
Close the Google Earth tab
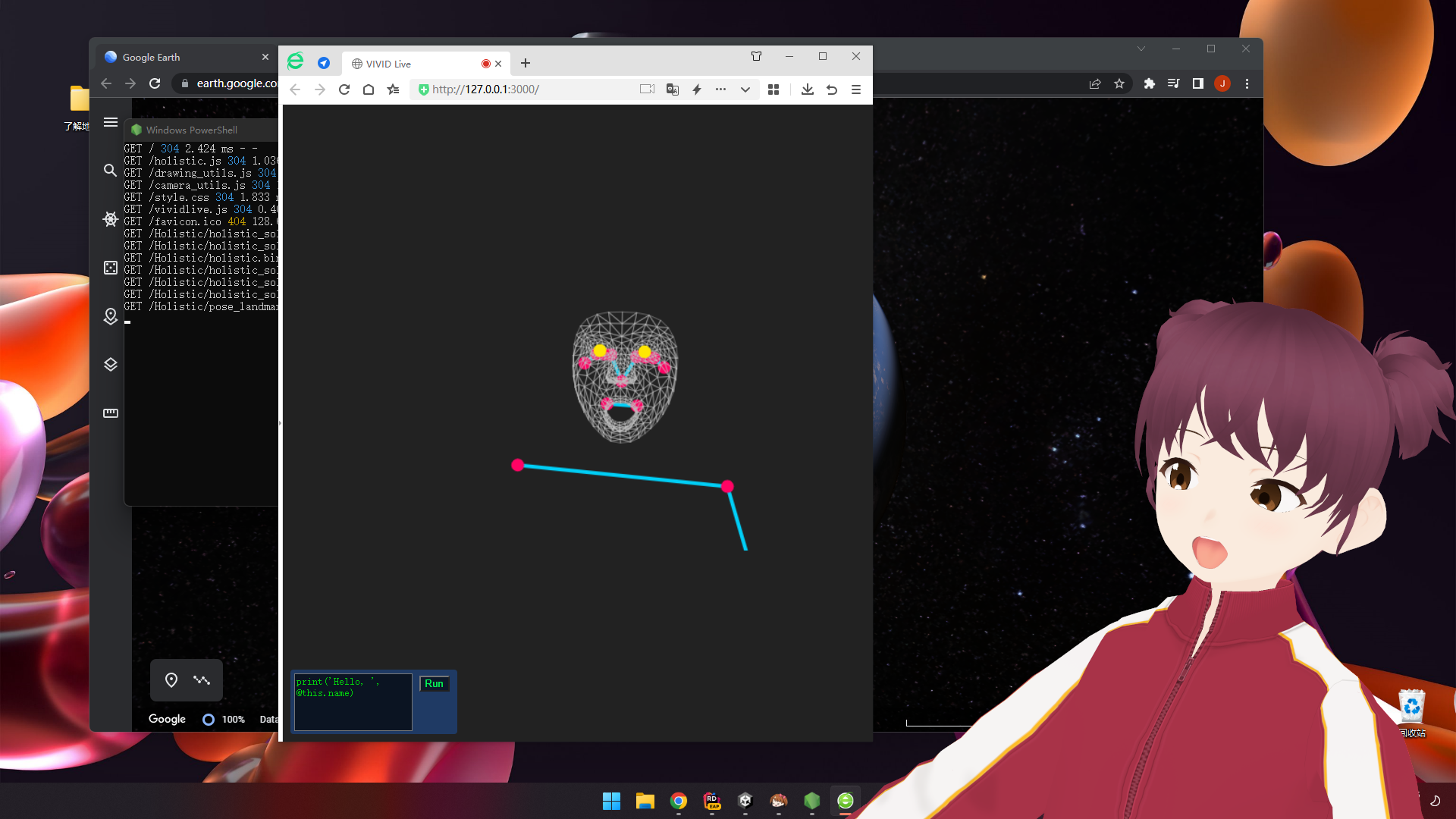[x=265, y=57]
